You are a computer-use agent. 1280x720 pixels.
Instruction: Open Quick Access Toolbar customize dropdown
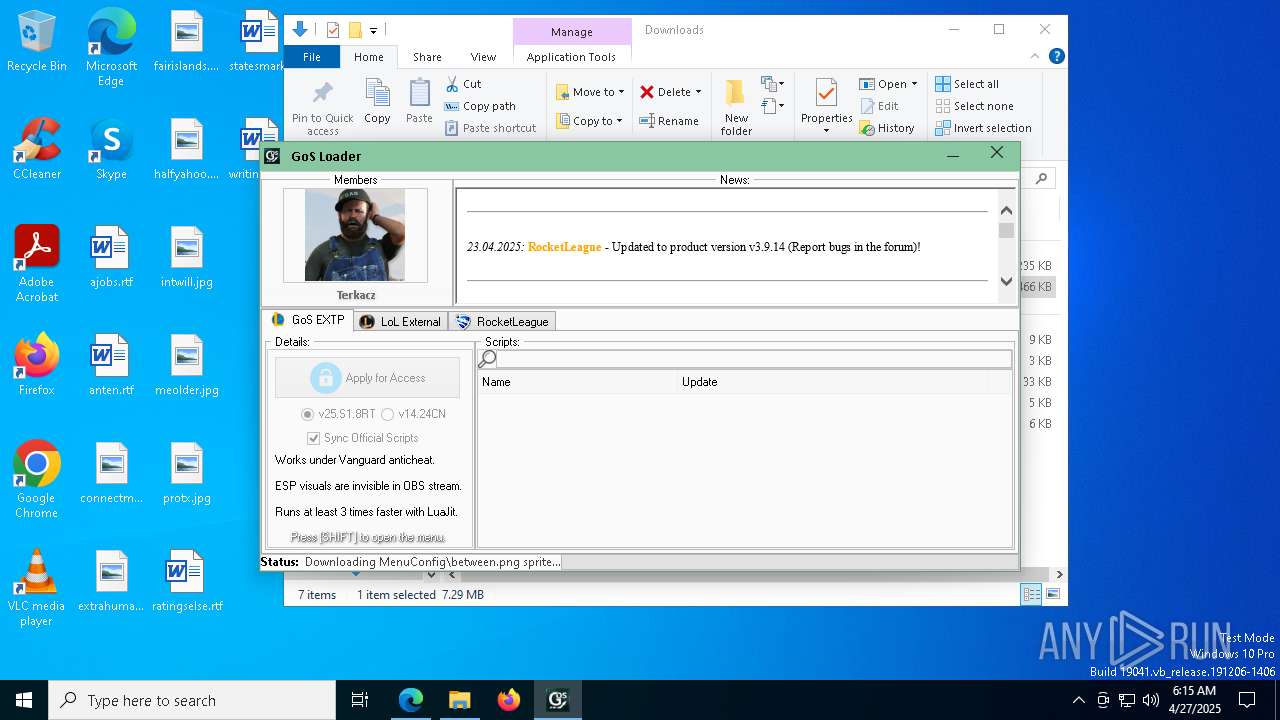pos(373,31)
